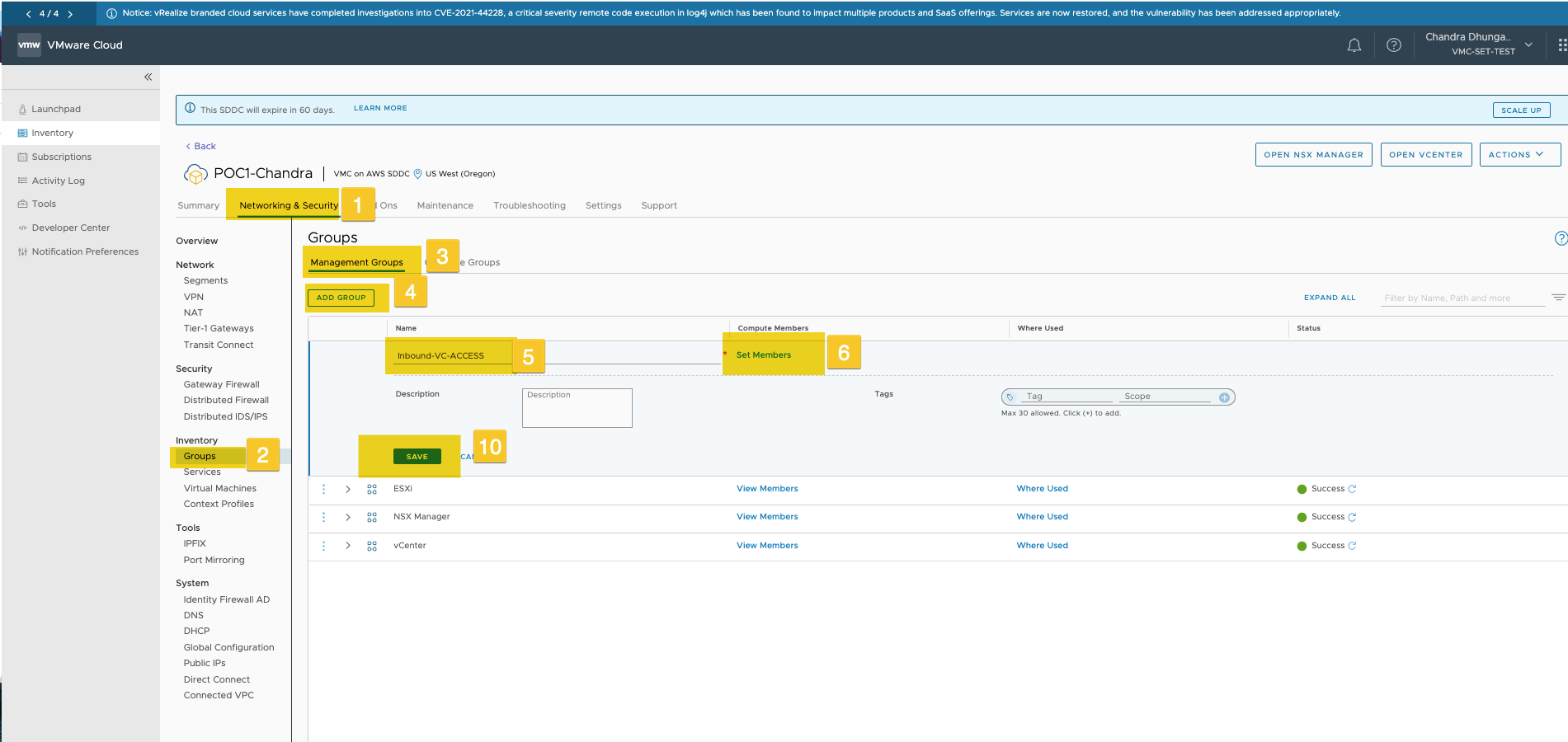Click the SDDC location pin icon
Image resolution: width=1568 pixels, height=742 pixels.
[x=417, y=174]
